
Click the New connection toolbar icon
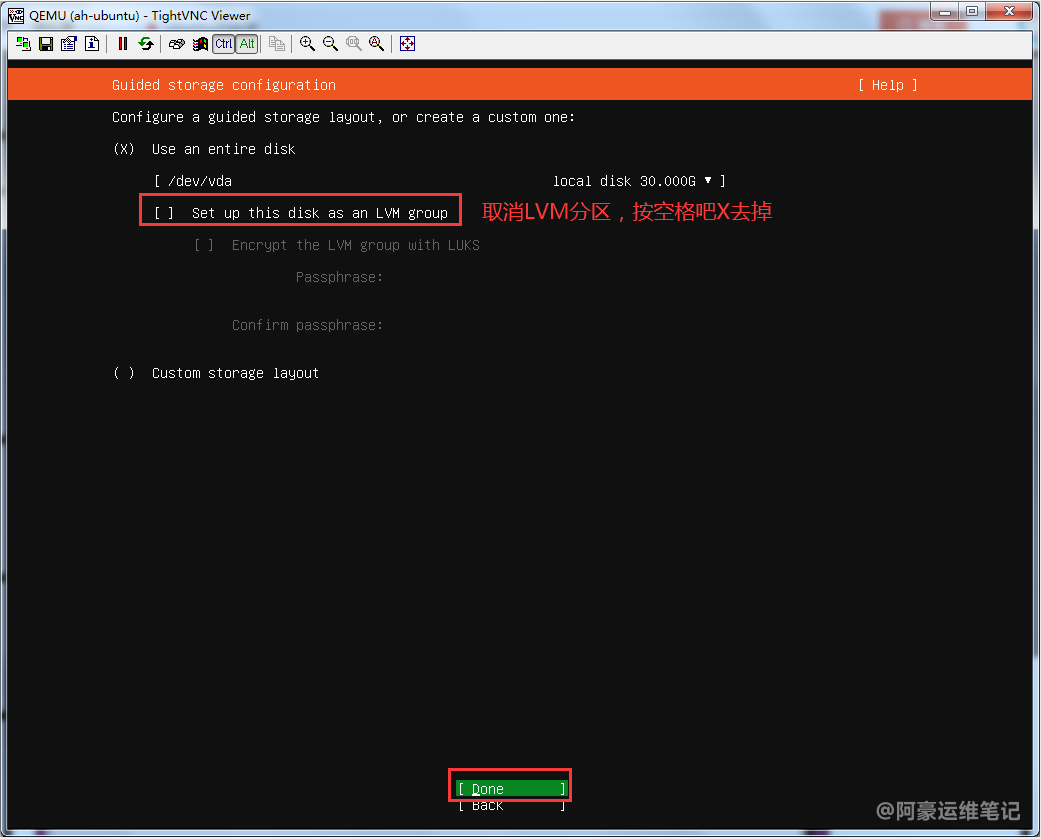(x=23, y=44)
